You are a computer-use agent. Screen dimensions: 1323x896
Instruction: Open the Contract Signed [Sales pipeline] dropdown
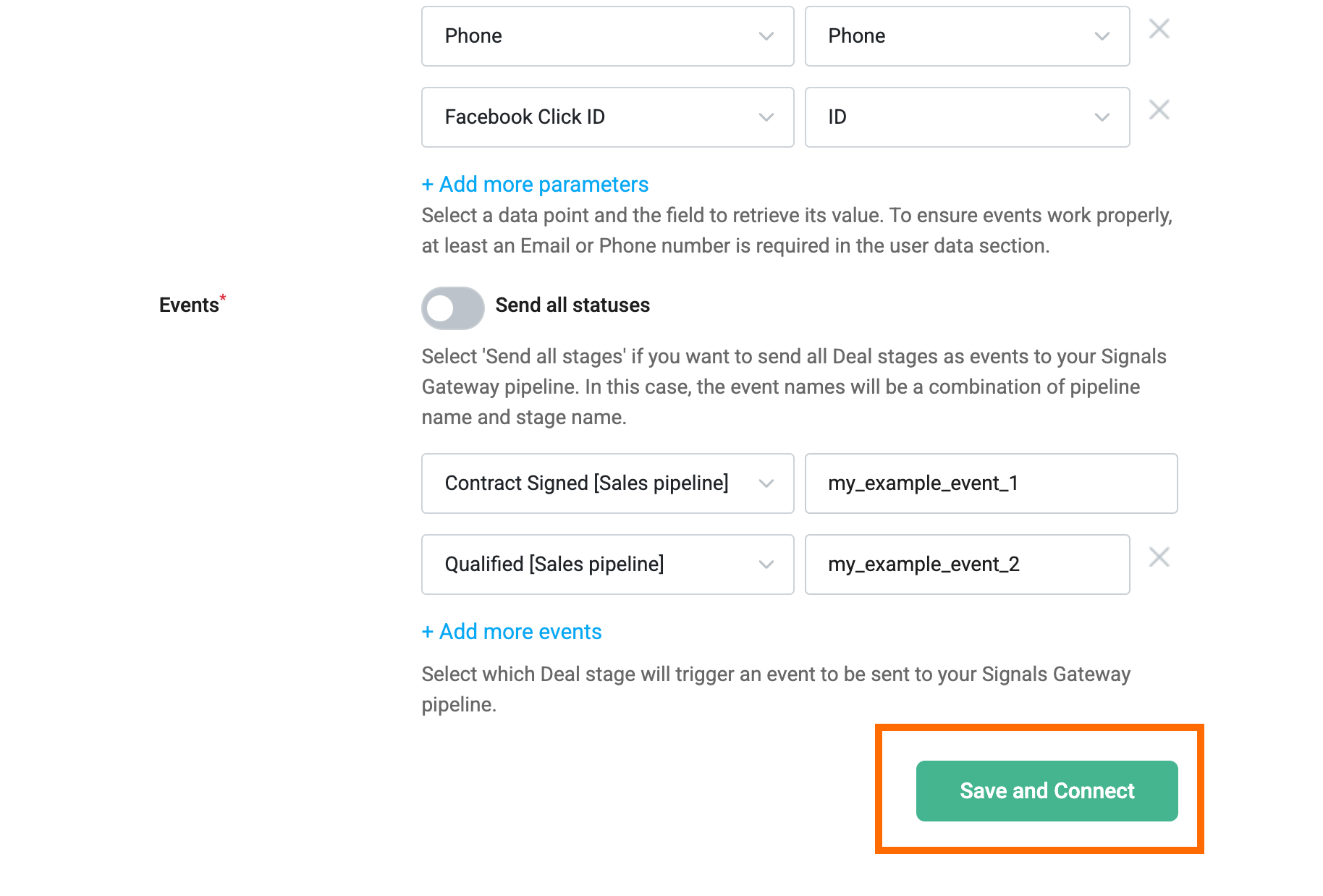click(608, 483)
